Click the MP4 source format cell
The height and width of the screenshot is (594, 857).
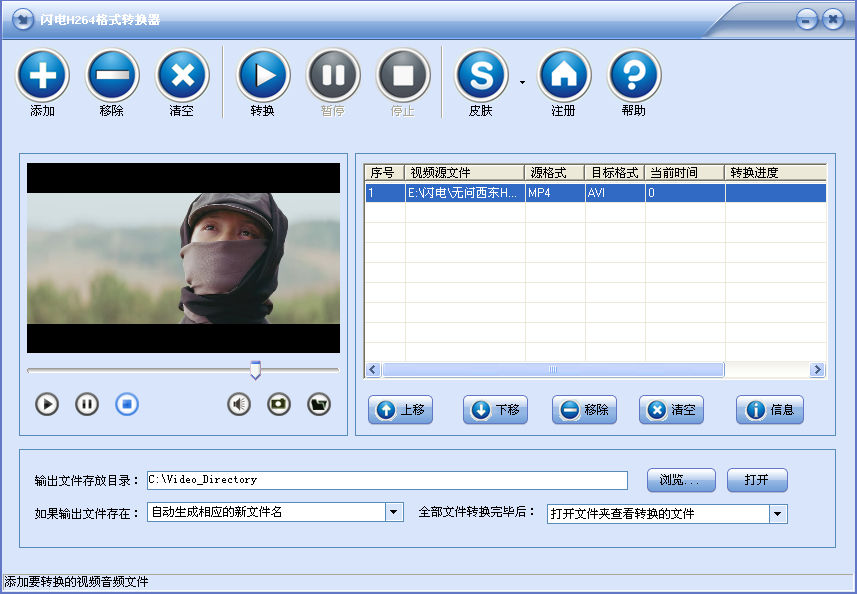pyautogui.click(x=555, y=193)
